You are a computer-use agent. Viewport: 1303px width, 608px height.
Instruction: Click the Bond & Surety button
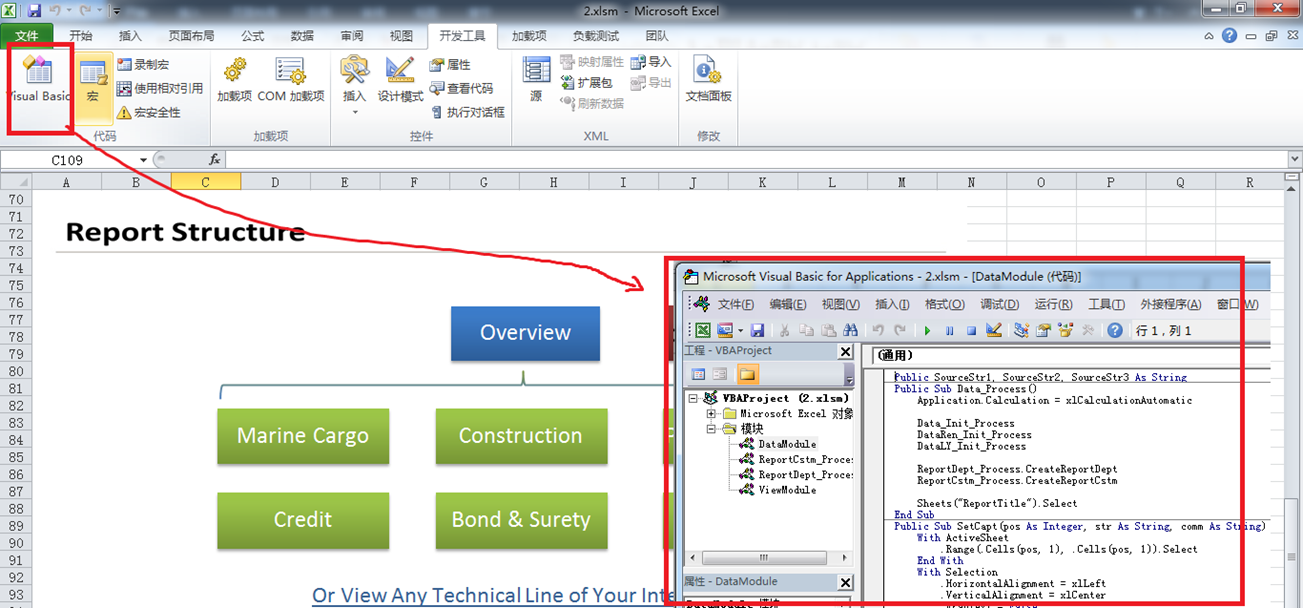pos(521,520)
